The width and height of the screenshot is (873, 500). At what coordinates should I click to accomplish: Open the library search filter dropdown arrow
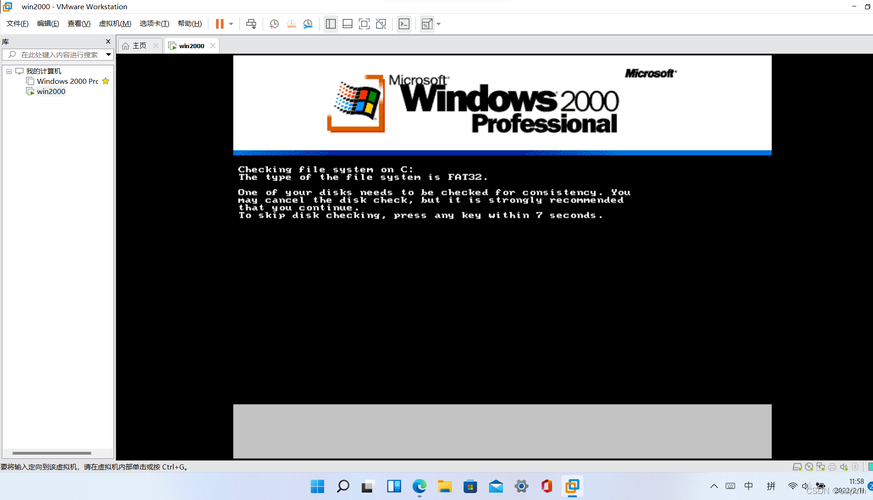tap(108, 55)
